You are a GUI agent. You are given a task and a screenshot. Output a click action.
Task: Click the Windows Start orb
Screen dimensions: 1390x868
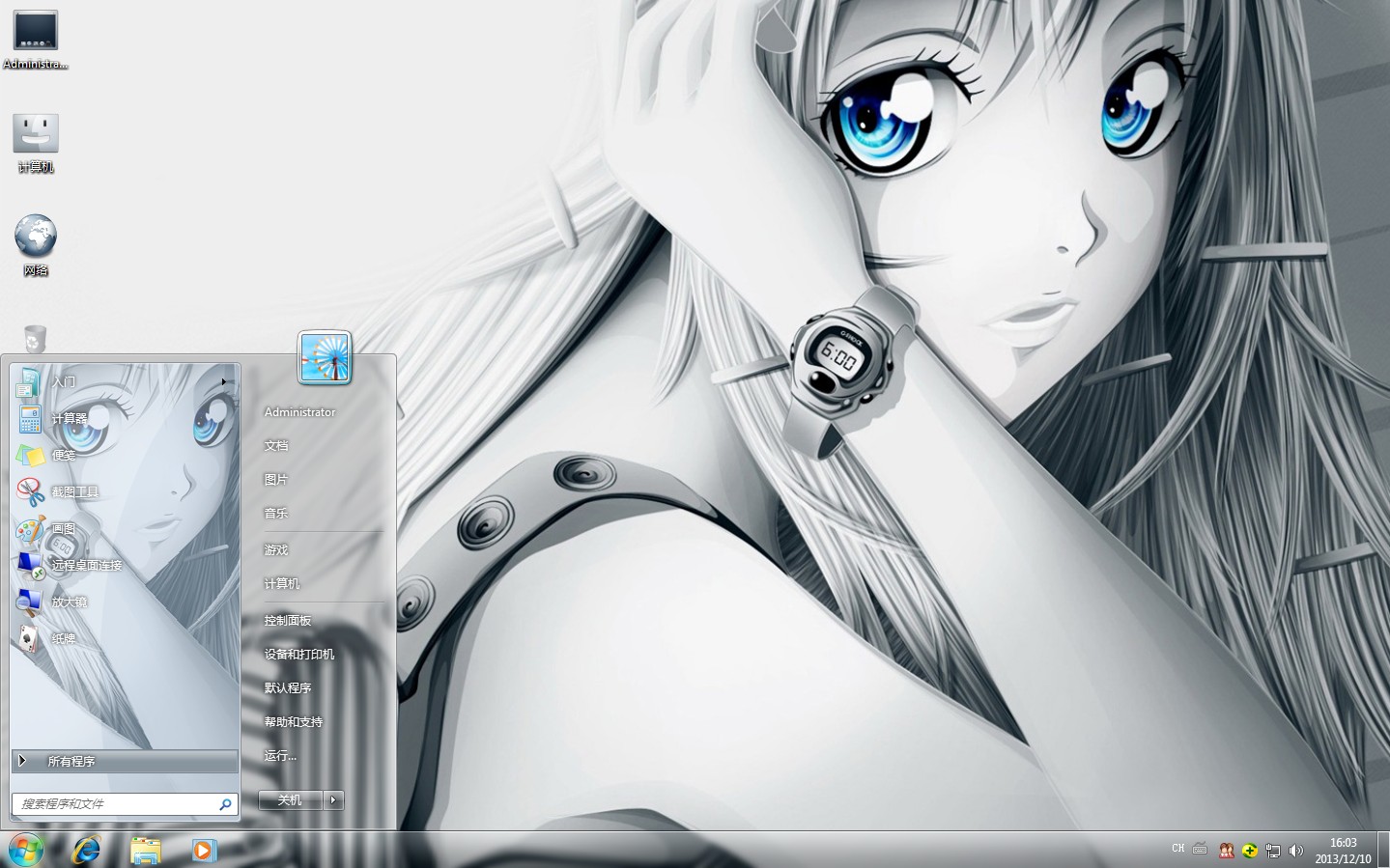(x=26, y=850)
